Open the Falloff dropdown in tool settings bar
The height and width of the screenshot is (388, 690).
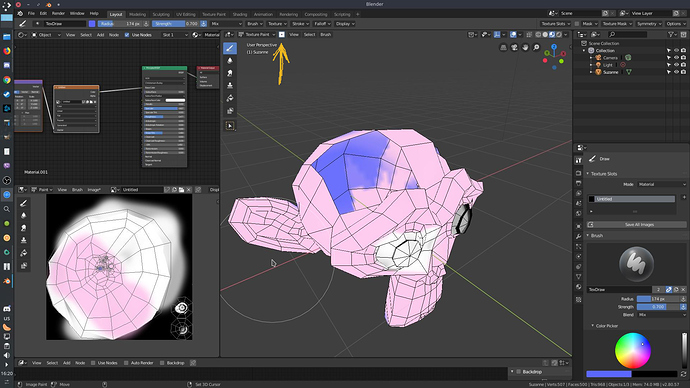[x=323, y=24]
